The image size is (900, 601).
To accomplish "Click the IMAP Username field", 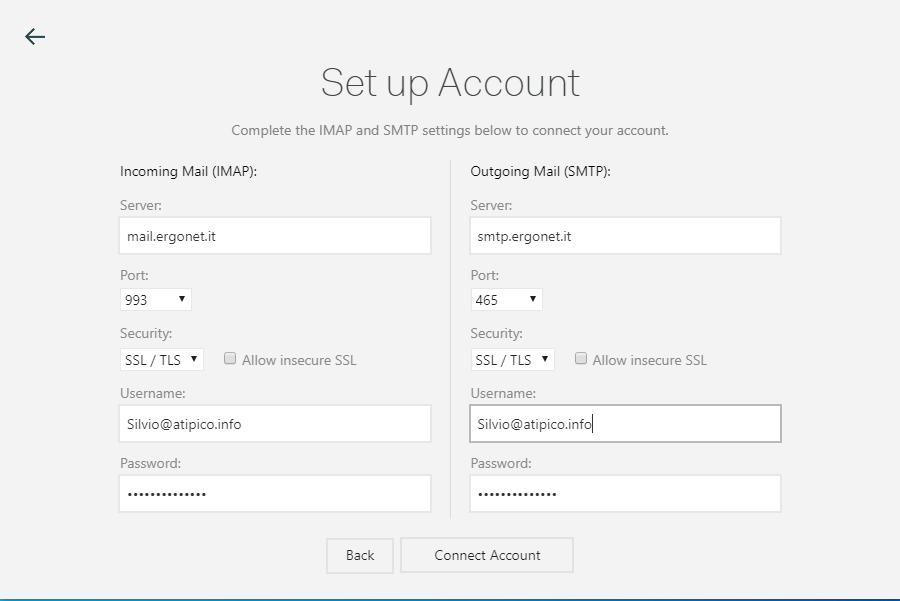I will 275,424.
